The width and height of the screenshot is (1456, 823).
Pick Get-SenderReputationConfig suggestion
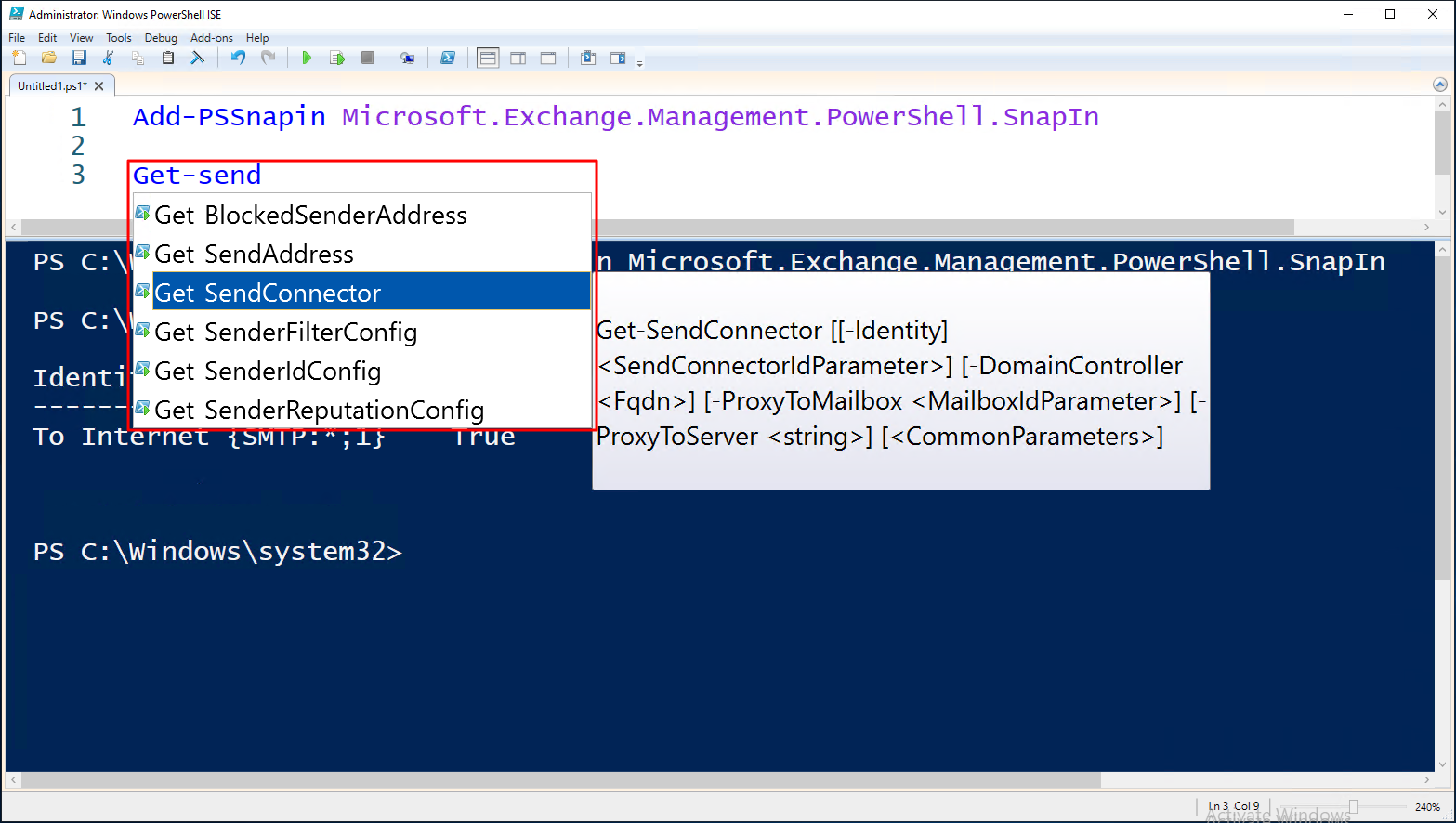point(362,410)
